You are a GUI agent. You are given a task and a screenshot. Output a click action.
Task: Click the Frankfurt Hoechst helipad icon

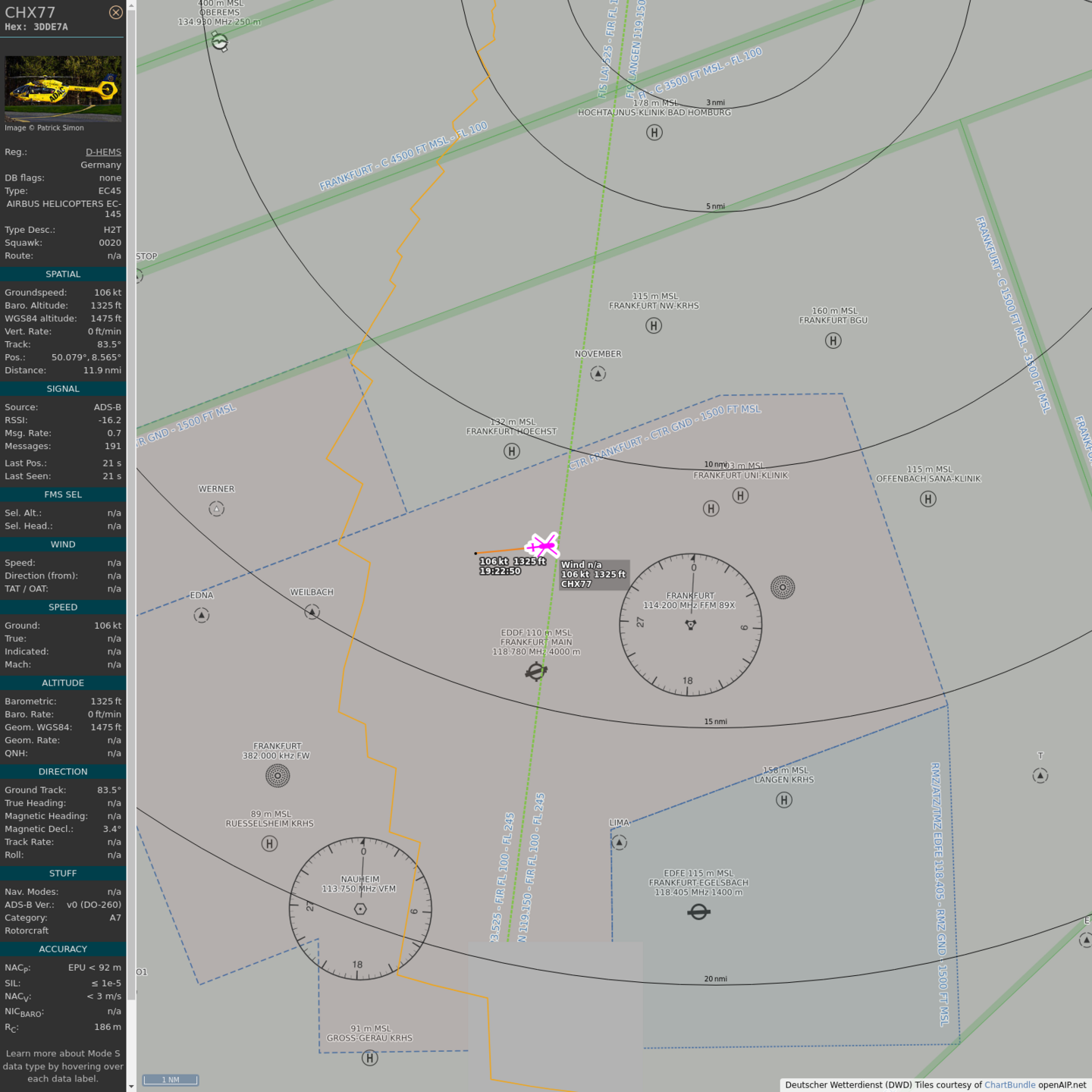[x=512, y=451]
